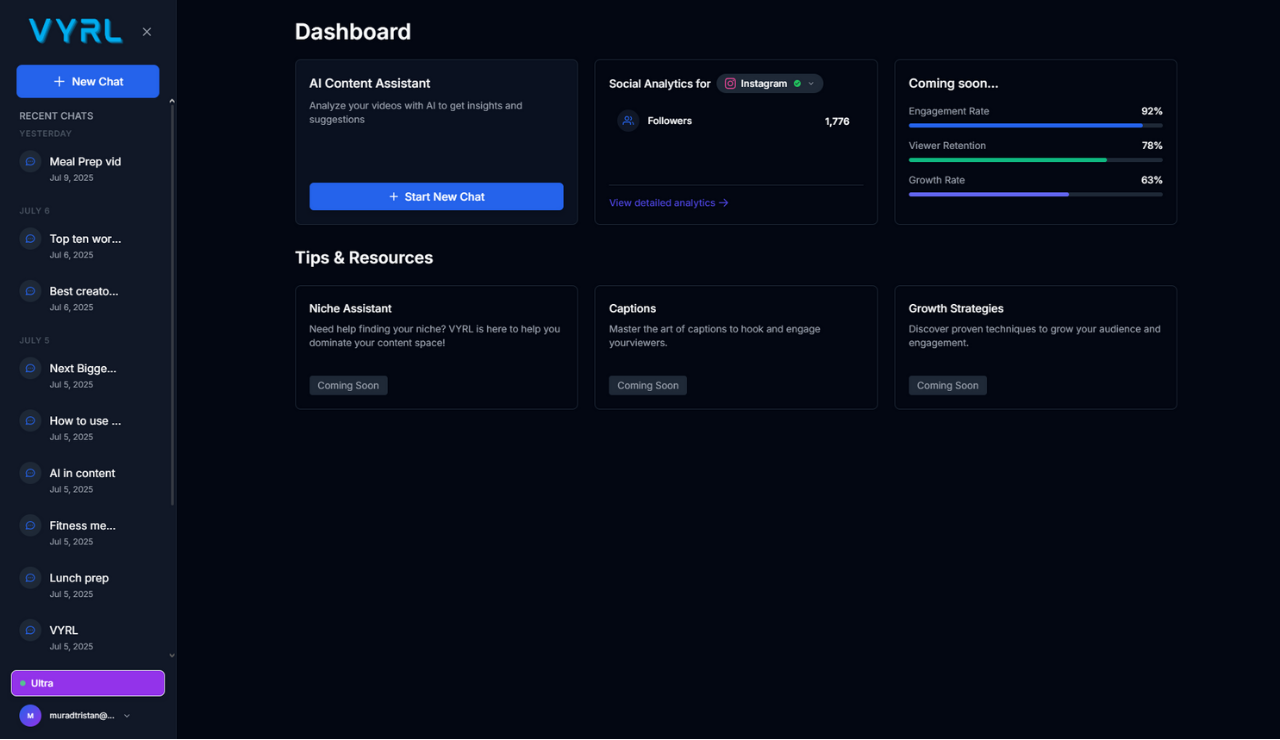Image resolution: width=1280 pixels, height=740 pixels.
Task: Open the Meal Prep vid chat
Action: tap(88, 168)
